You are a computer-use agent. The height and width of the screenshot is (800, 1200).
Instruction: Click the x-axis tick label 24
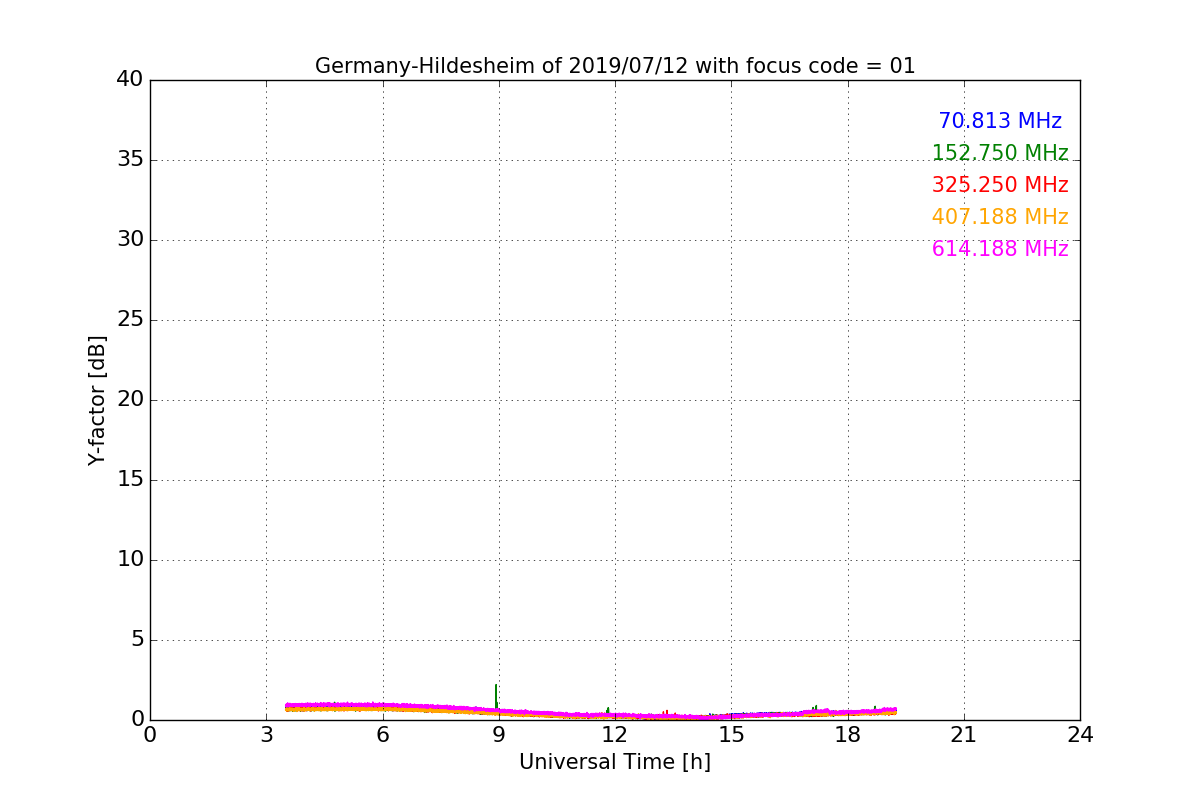pyautogui.click(x=1080, y=735)
